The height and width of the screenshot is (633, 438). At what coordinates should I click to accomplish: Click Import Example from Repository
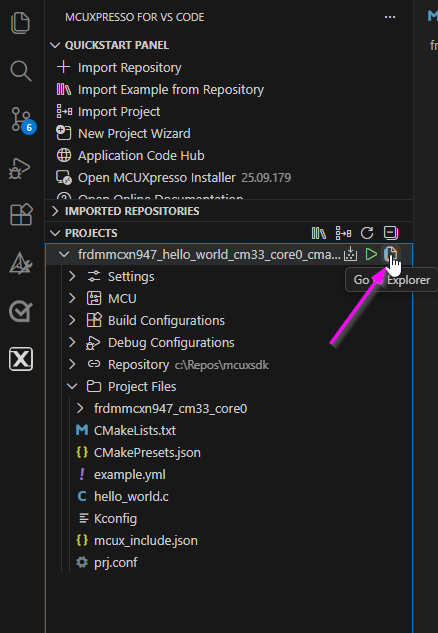[x=171, y=89]
